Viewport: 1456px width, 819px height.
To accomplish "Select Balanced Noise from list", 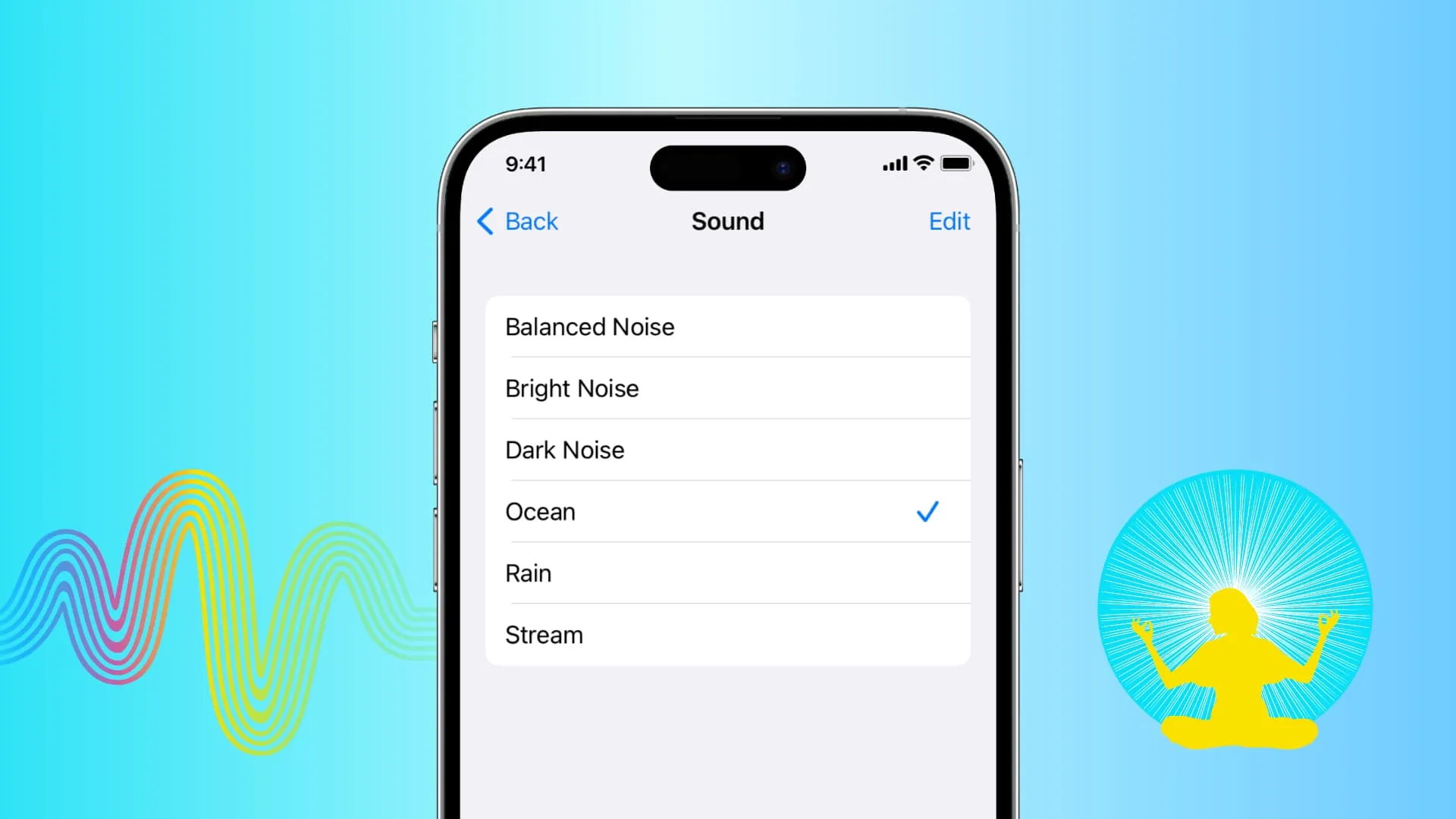I will (727, 326).
